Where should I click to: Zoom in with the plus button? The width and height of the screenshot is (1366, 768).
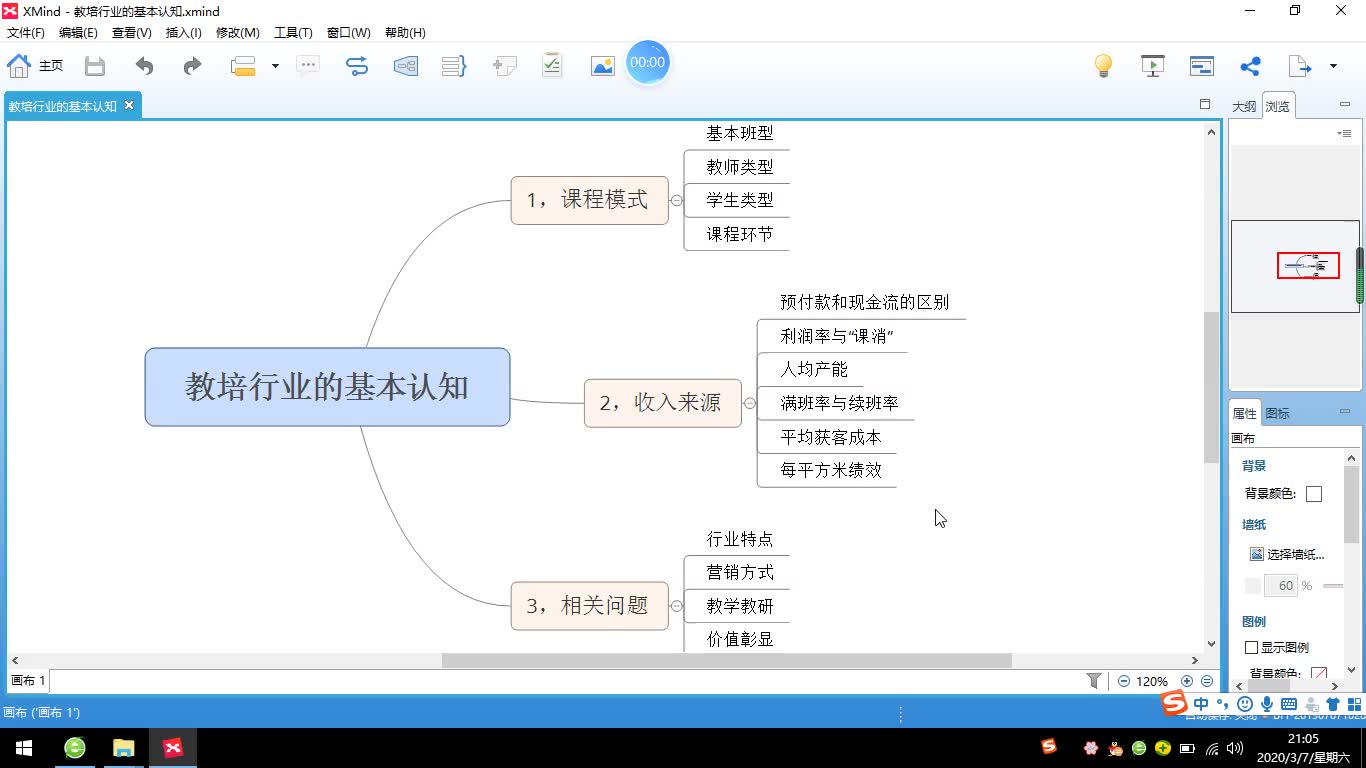[x=1187, y=681]
